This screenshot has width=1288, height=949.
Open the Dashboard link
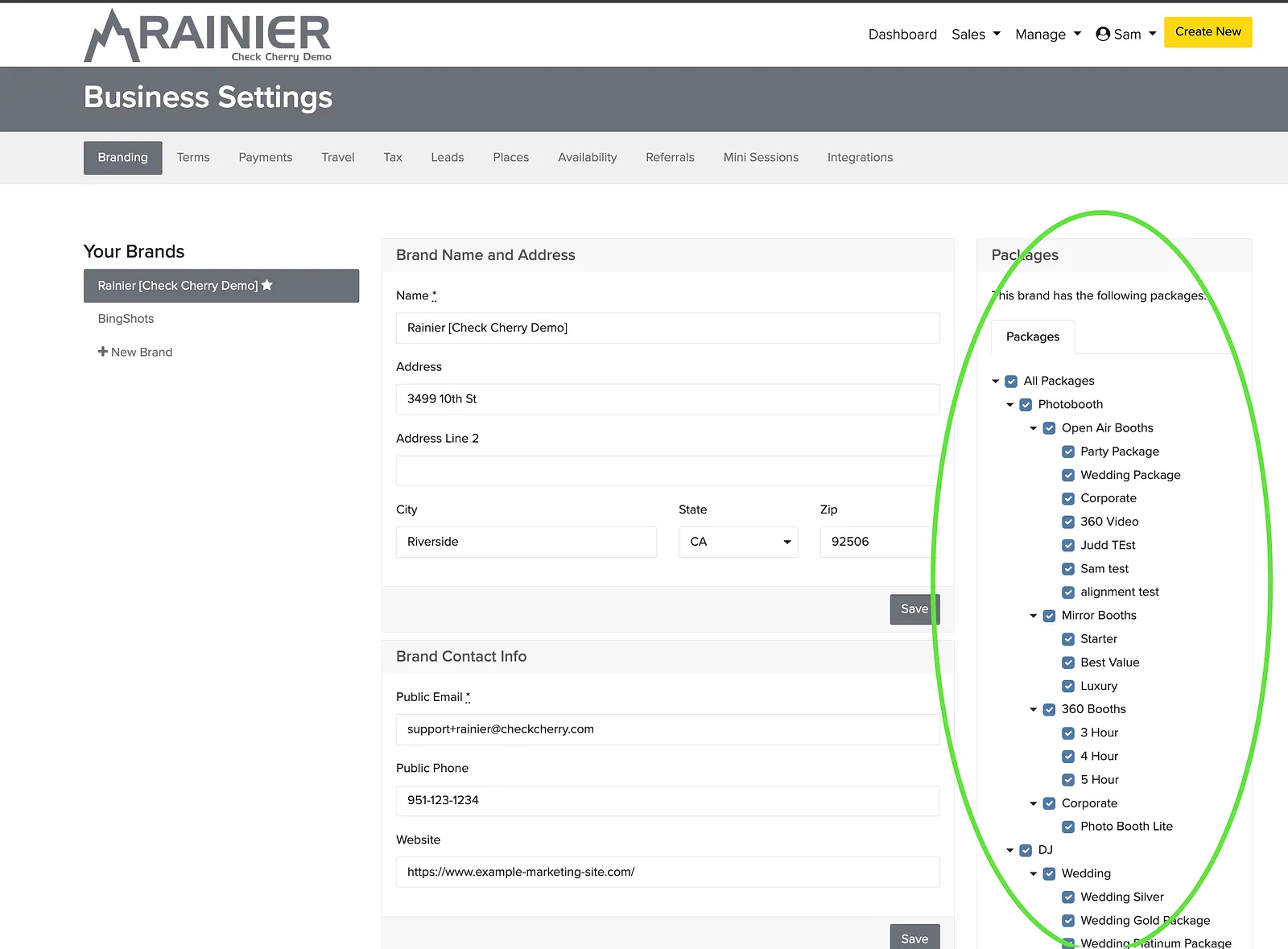pos(902,34)
